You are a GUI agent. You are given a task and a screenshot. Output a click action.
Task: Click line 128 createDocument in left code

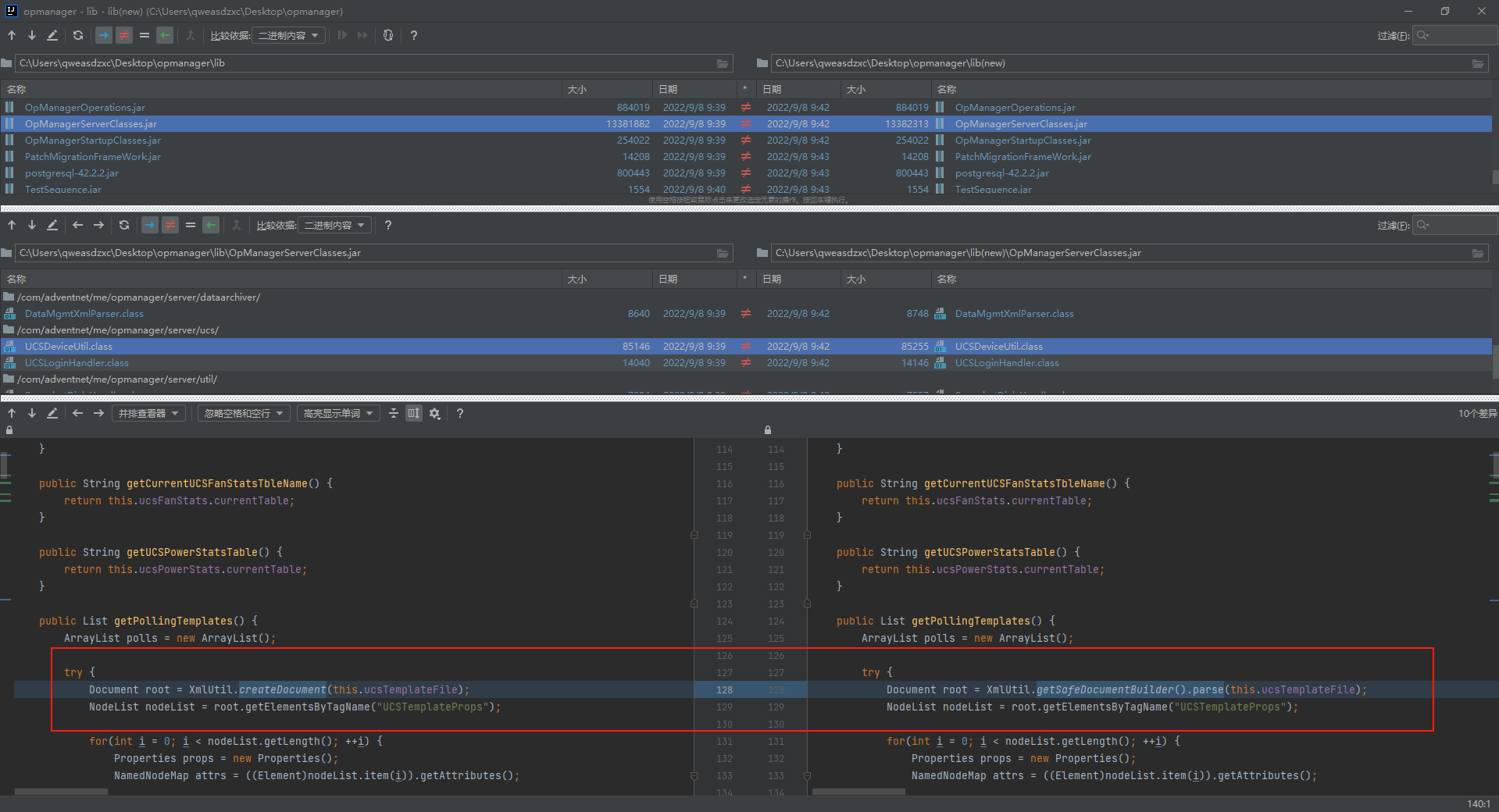(x=283, y=689)
